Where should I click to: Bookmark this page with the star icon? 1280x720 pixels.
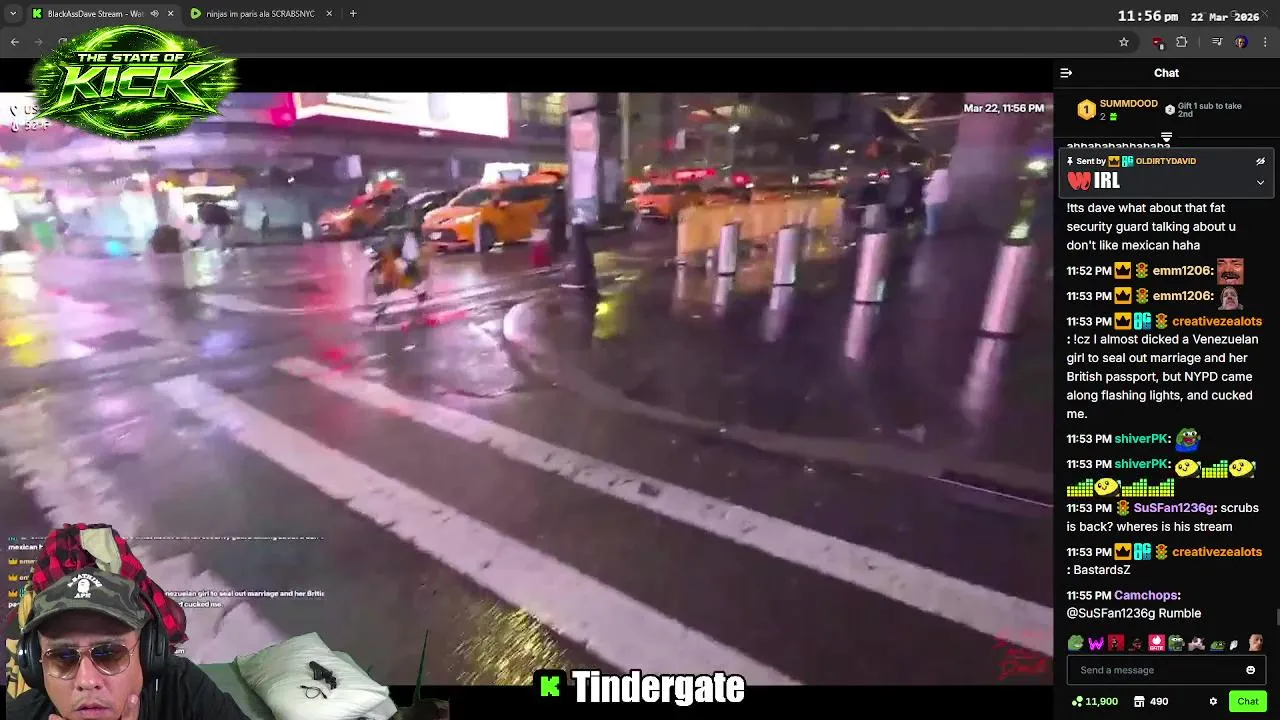[1124, 42]
